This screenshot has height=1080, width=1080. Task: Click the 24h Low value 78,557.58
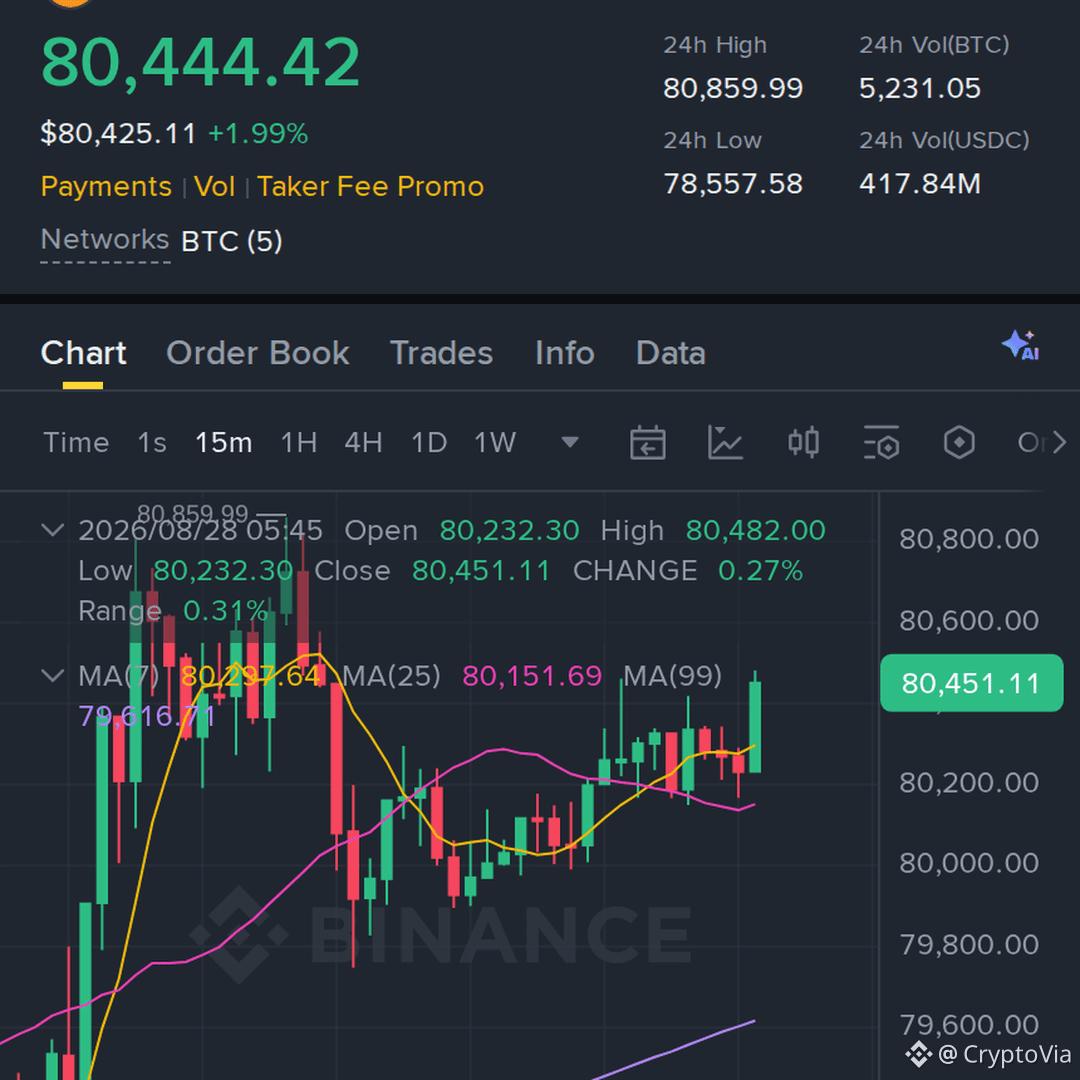tap(733, 184)
